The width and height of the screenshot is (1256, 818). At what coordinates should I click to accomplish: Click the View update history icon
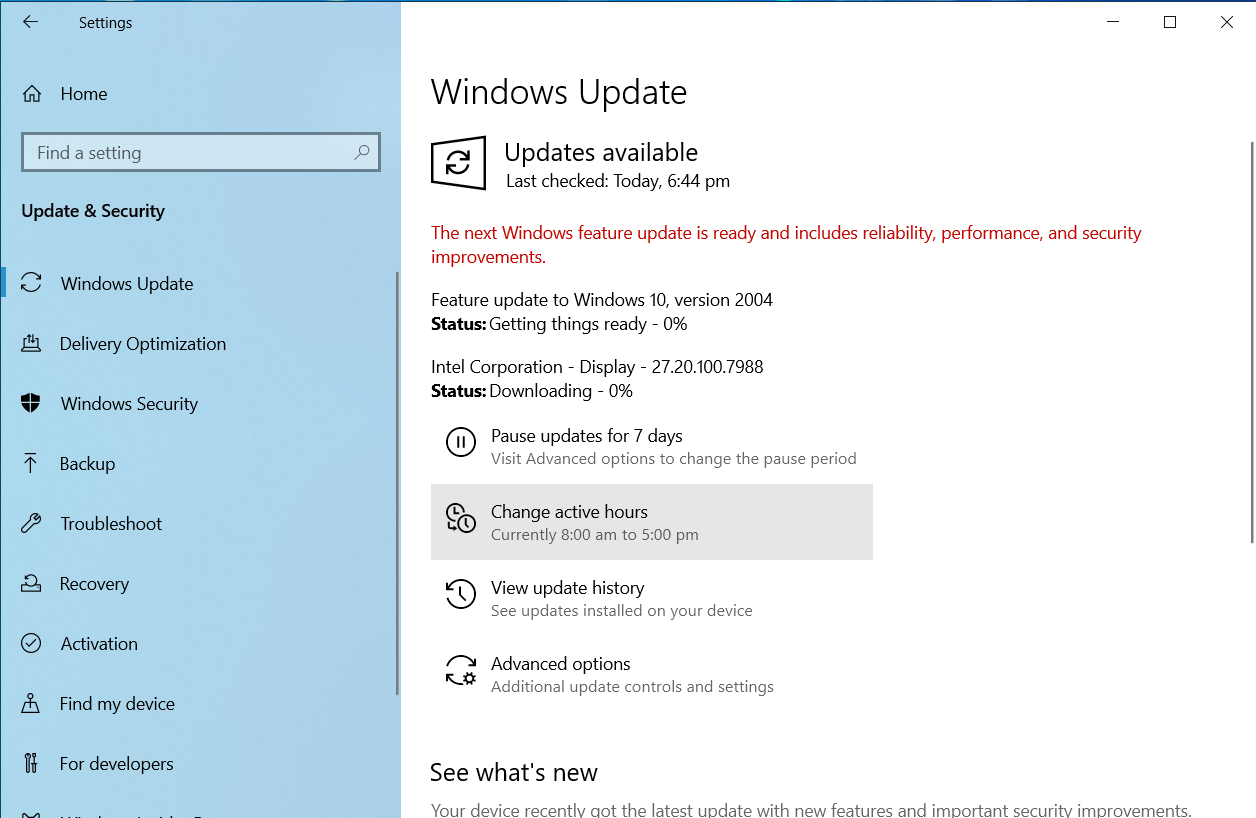(x=460, y=594)
